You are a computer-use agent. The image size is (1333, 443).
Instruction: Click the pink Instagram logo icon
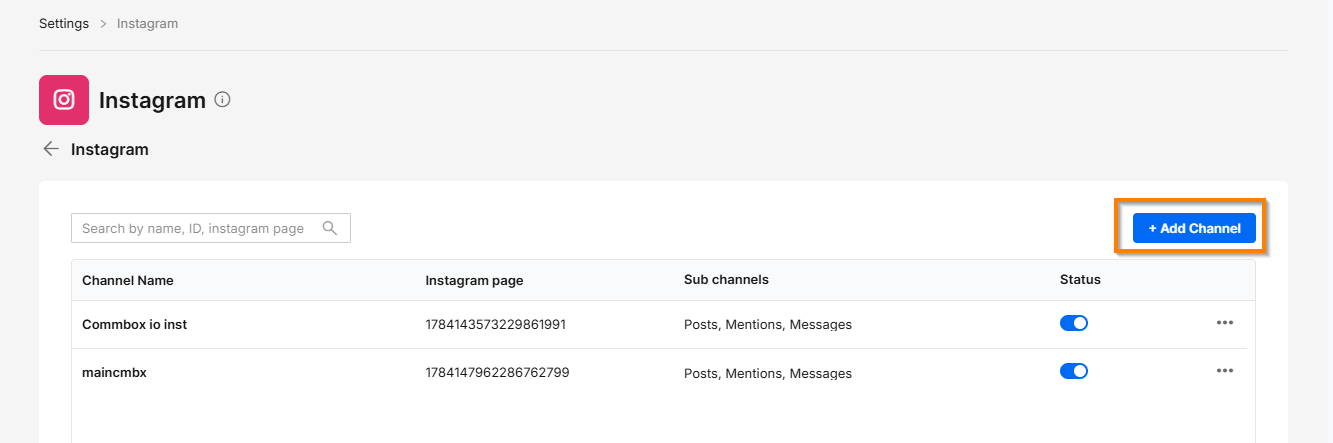click(64, 100)
